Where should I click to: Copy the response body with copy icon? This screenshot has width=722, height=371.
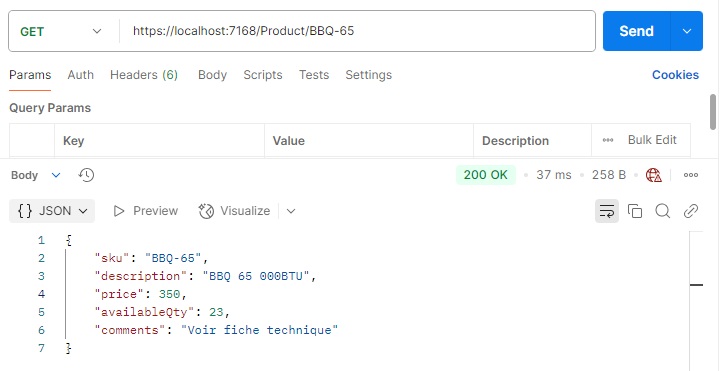[635, 211]
